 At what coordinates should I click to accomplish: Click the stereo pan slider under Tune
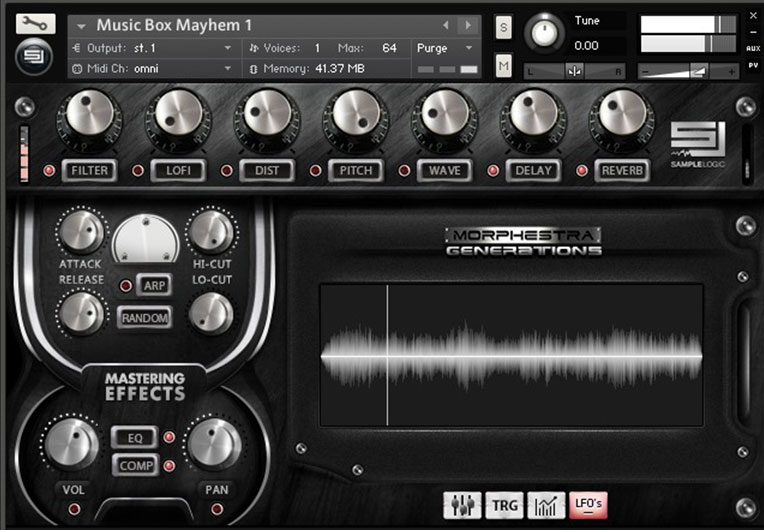[575, 71]
